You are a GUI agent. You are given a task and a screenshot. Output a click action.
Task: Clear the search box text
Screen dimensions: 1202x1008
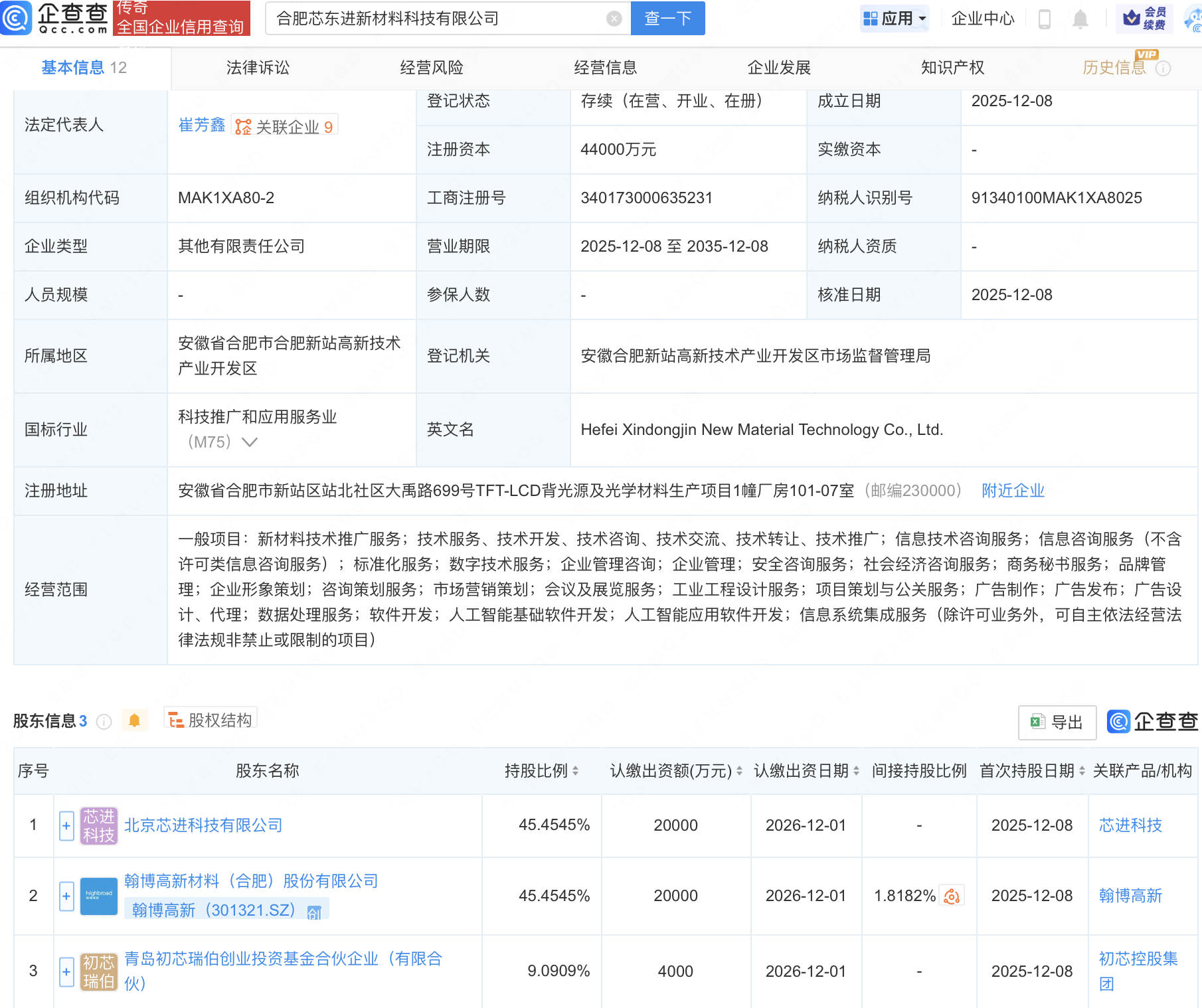click(614, 19)
